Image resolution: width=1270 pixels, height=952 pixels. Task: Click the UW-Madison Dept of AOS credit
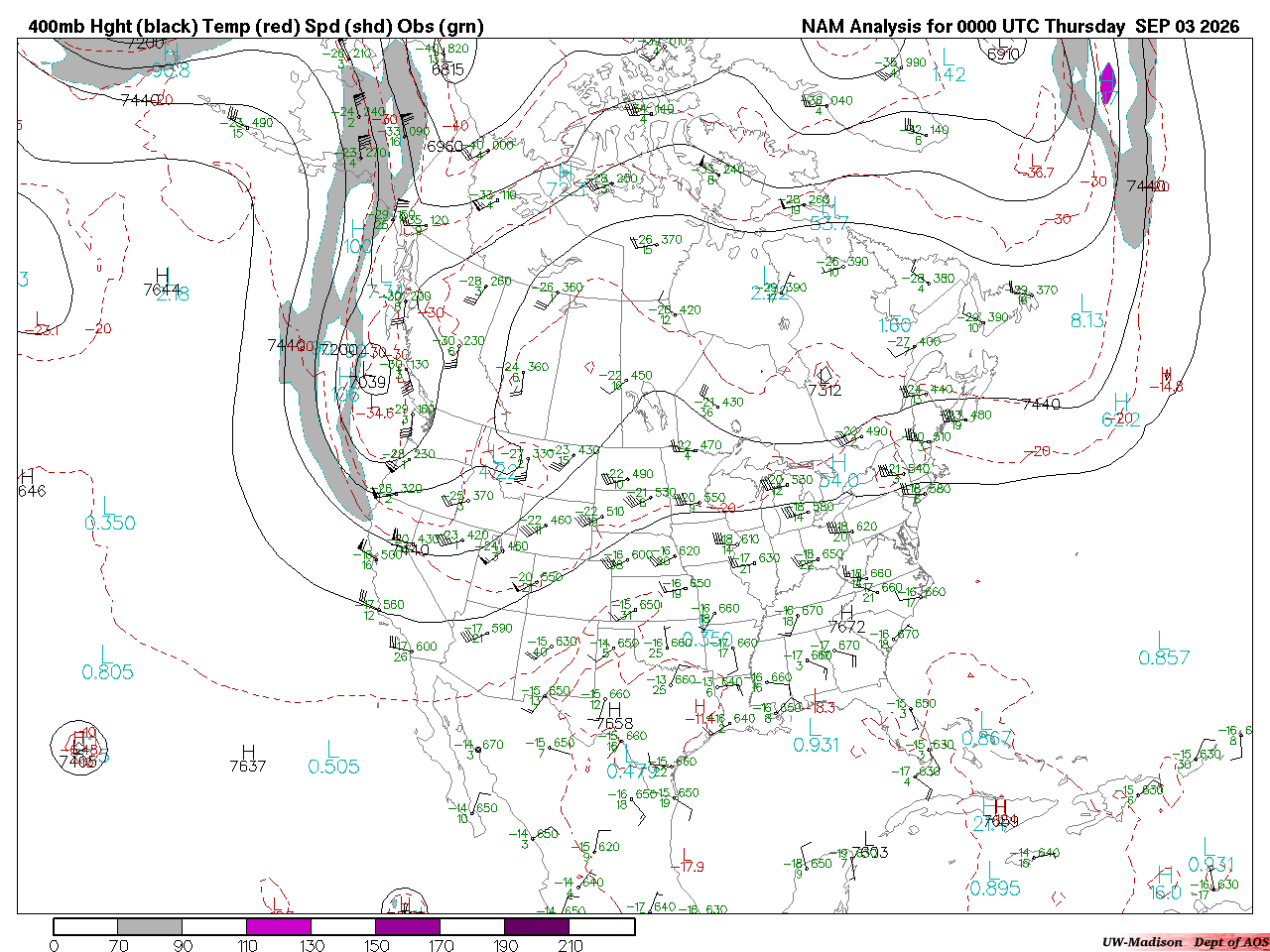tap(1185, 942)
